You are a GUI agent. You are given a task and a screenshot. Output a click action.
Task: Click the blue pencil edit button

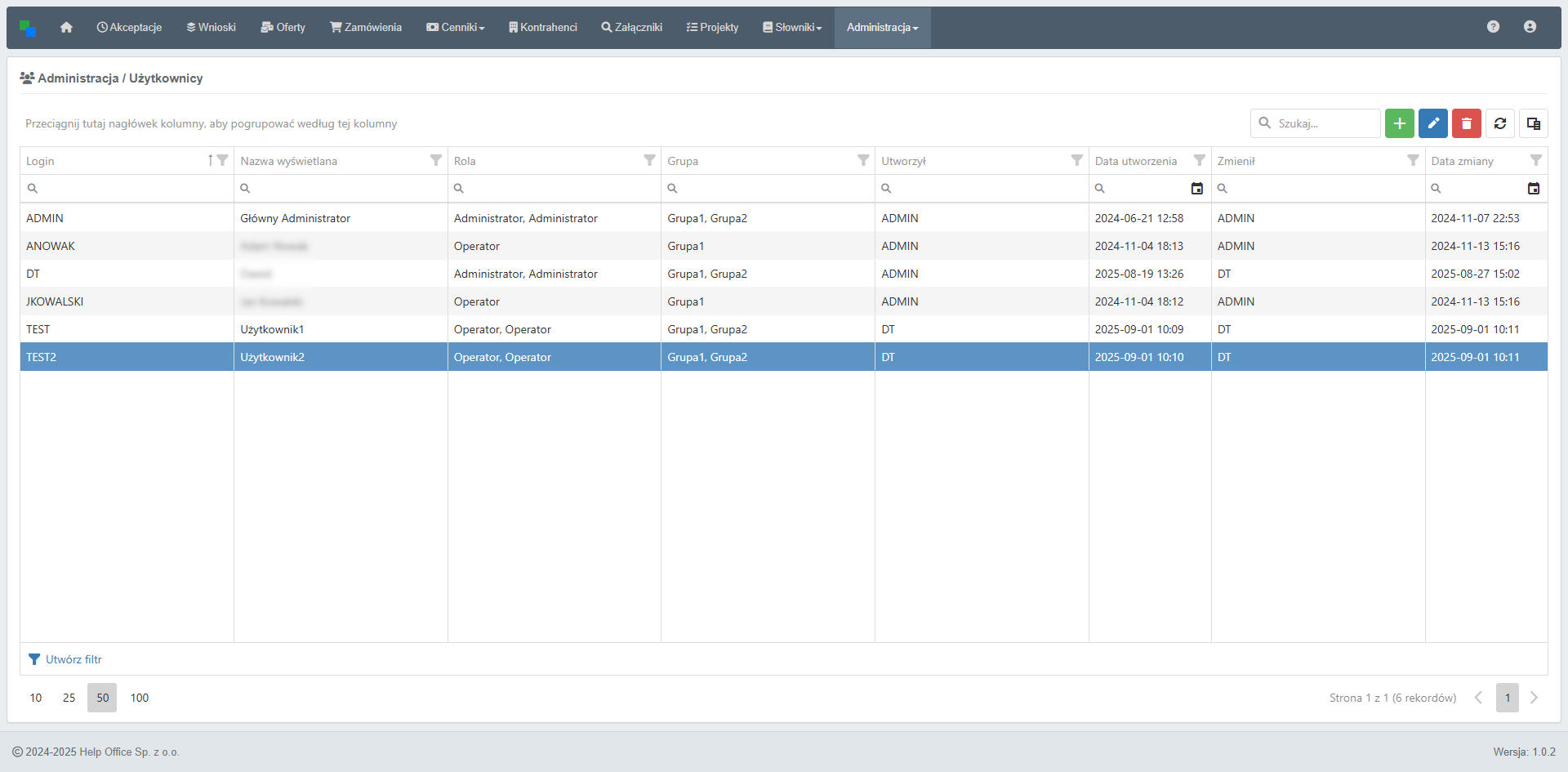(x=1432, y=123)
